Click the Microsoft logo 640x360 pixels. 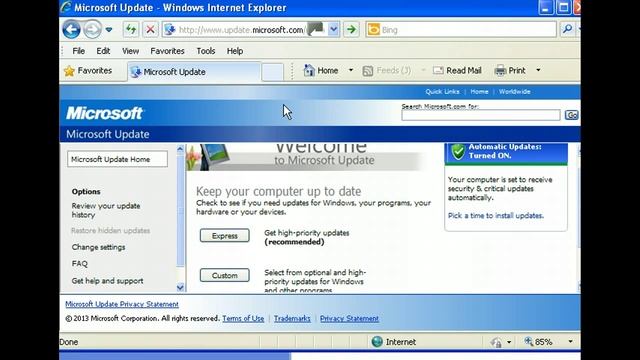(104, 113)
